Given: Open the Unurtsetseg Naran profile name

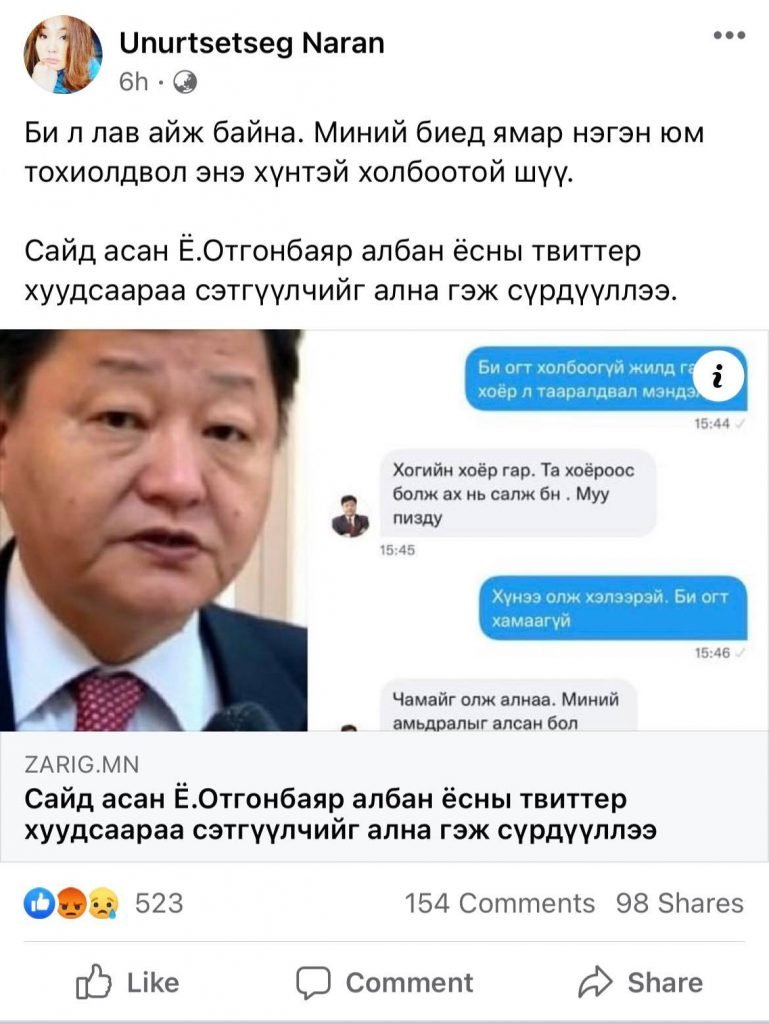Looking at the screenshot, I should click(x=252, y=43).
